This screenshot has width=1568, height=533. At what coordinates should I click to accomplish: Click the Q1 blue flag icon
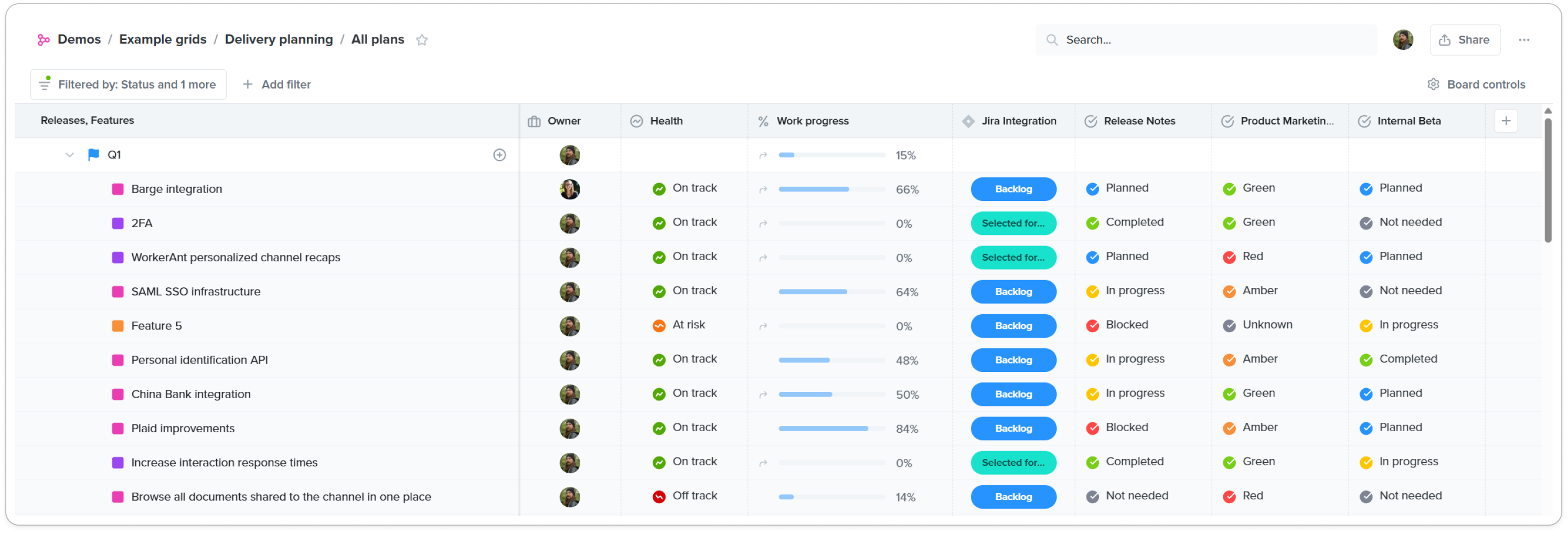pos(93,155)
